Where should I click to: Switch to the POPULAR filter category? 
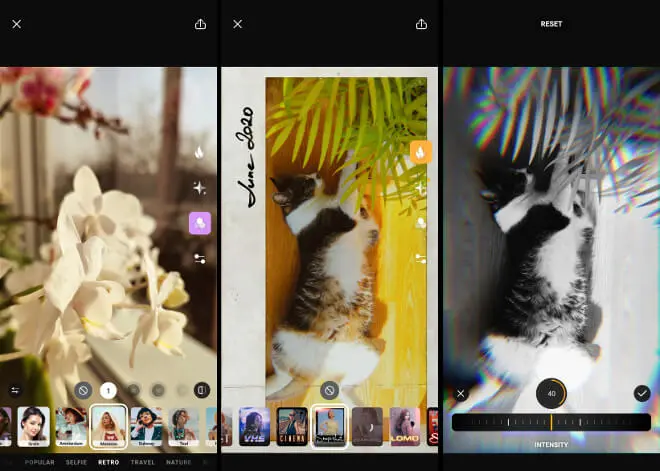40,462
